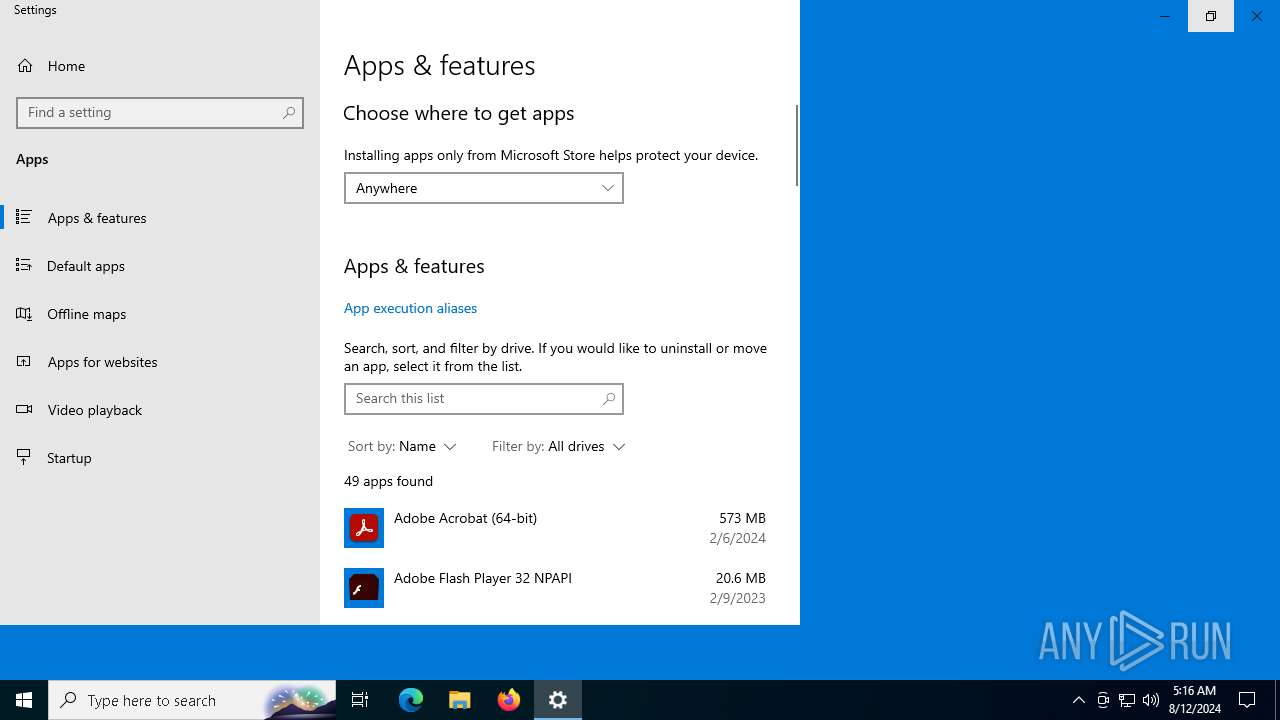Screen dimensions: 1280x720
Task: Open File Explorer from taskbar
Action: 460,700
